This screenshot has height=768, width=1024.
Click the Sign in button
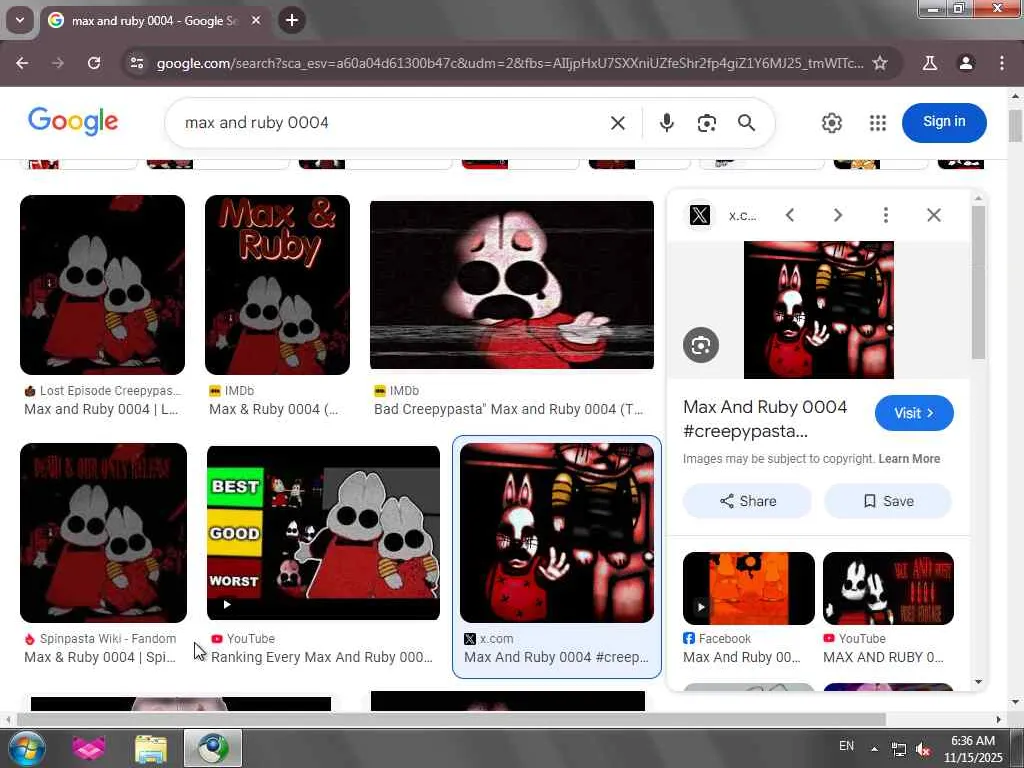click(944, 122)
